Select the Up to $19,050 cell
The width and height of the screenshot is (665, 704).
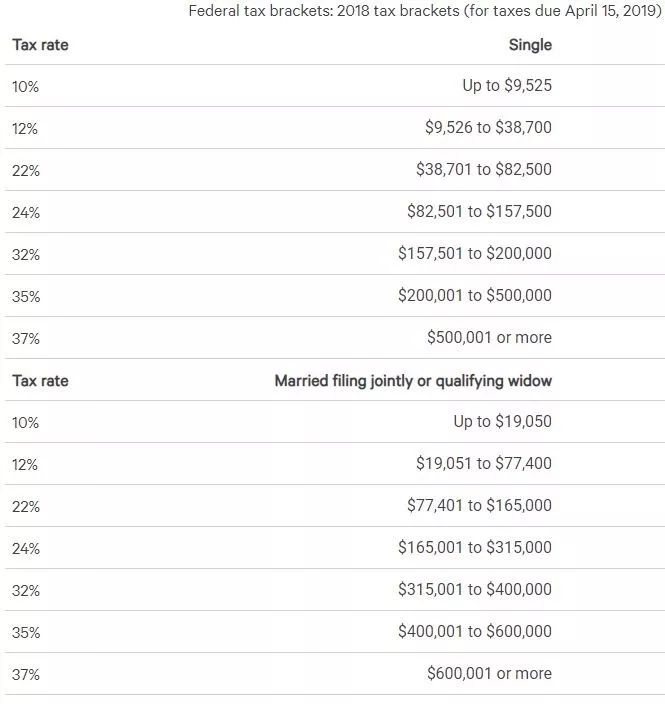tap(502, 422)
